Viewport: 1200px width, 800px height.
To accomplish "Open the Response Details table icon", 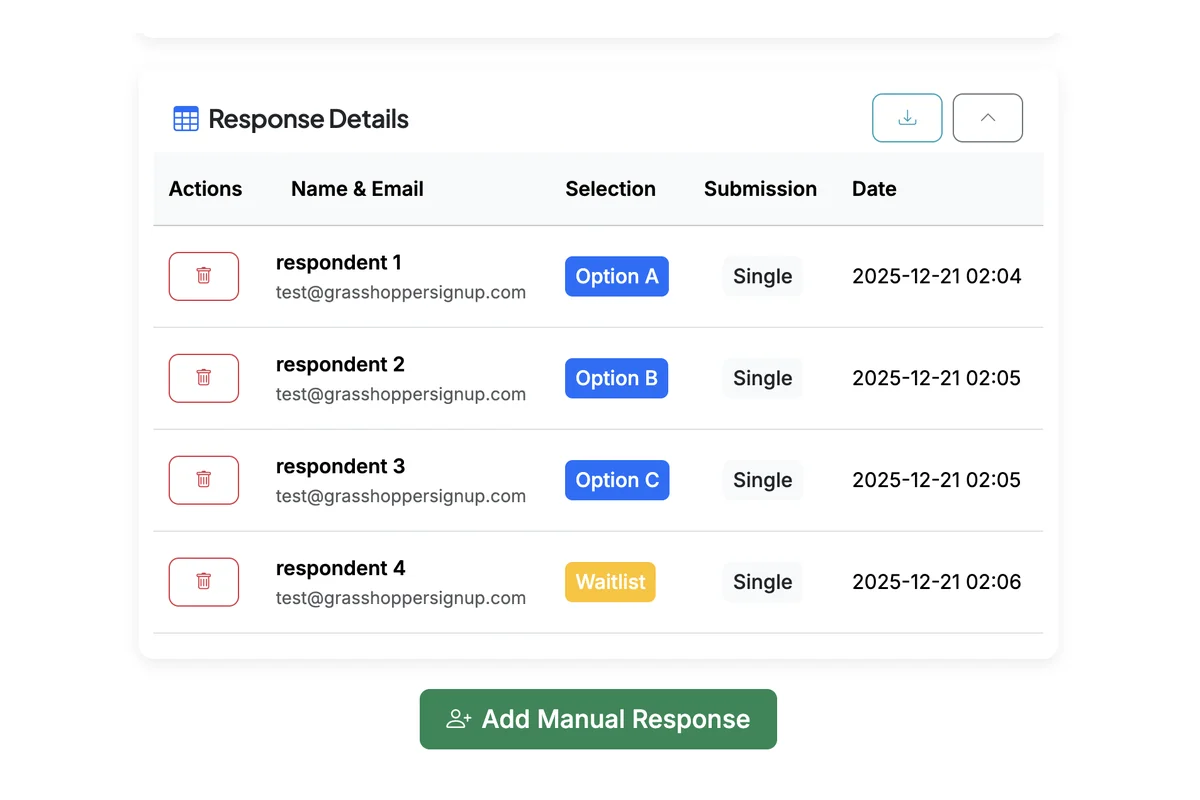I will point(185,118).
